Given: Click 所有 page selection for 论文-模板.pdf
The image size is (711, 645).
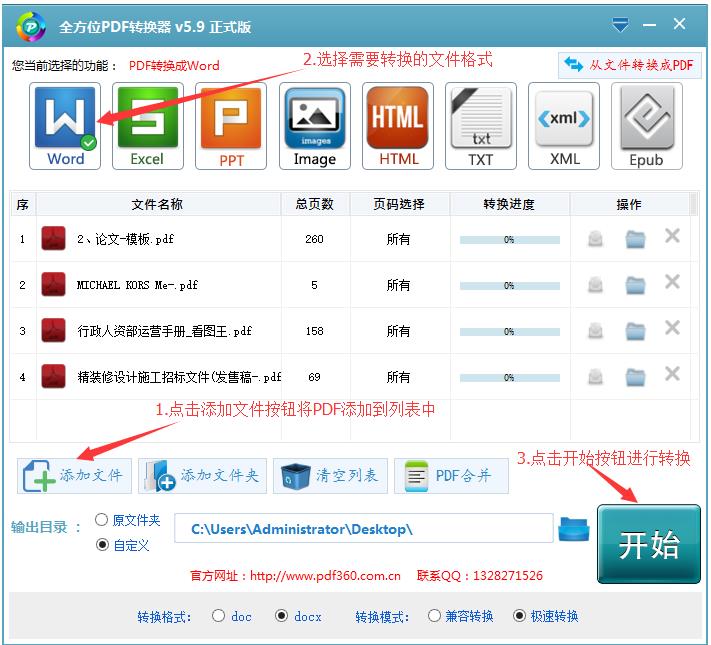Looking at the screenshot, I should tap(398, 240).
